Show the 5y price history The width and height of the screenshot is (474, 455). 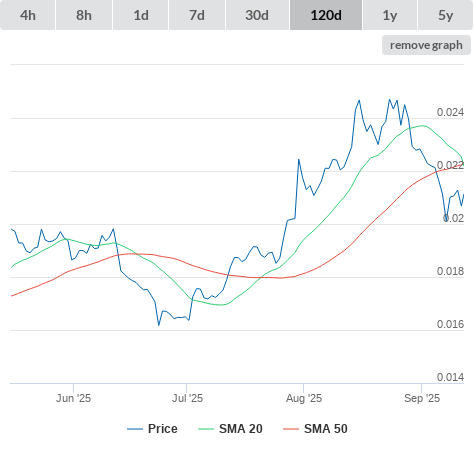click(x=446, y=15)
